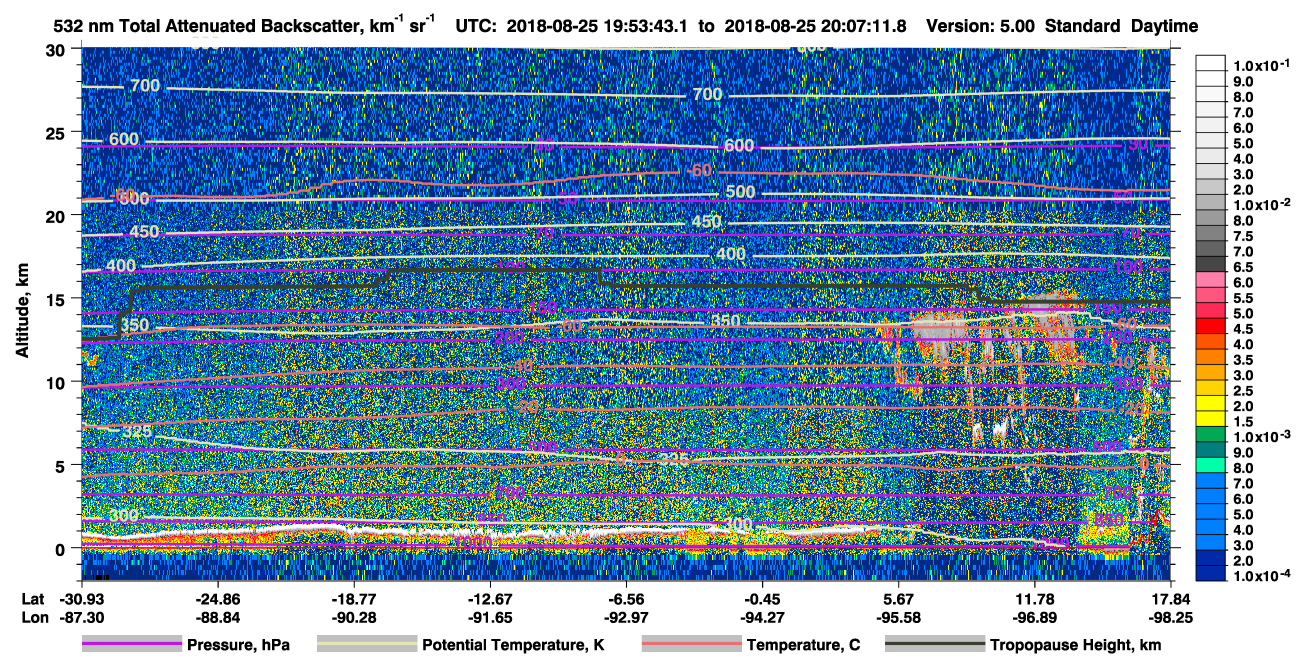Click the pink colorbar swatch beside 5.5
This screenshot has height=667, width=1300.
(x=1211, y=296)
